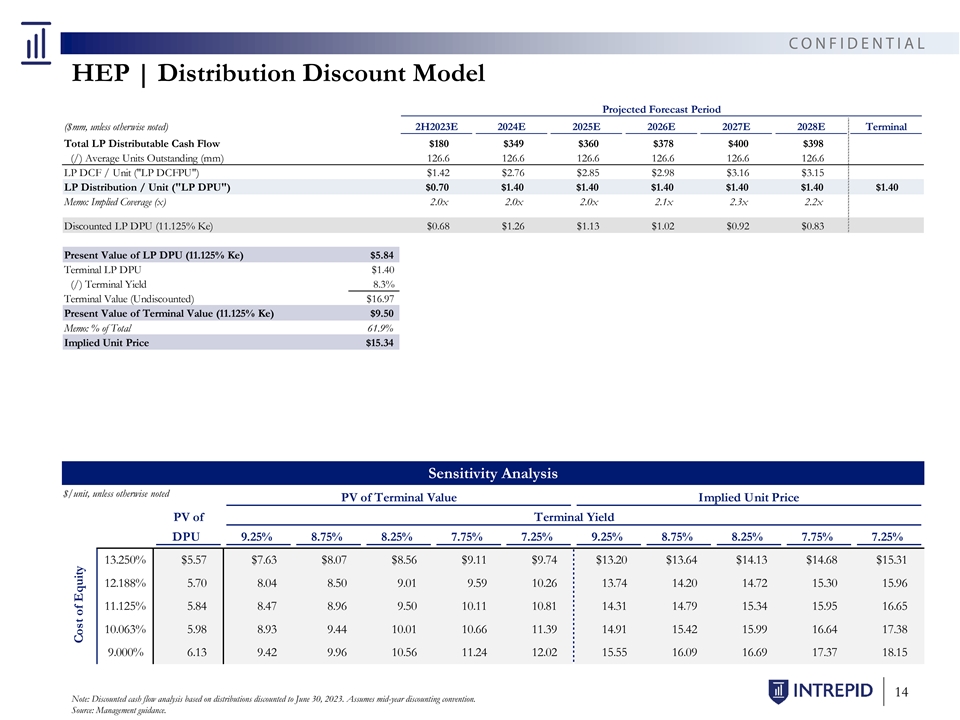
Task: Click the $180 cash flow value
Action: pos(439,143)
